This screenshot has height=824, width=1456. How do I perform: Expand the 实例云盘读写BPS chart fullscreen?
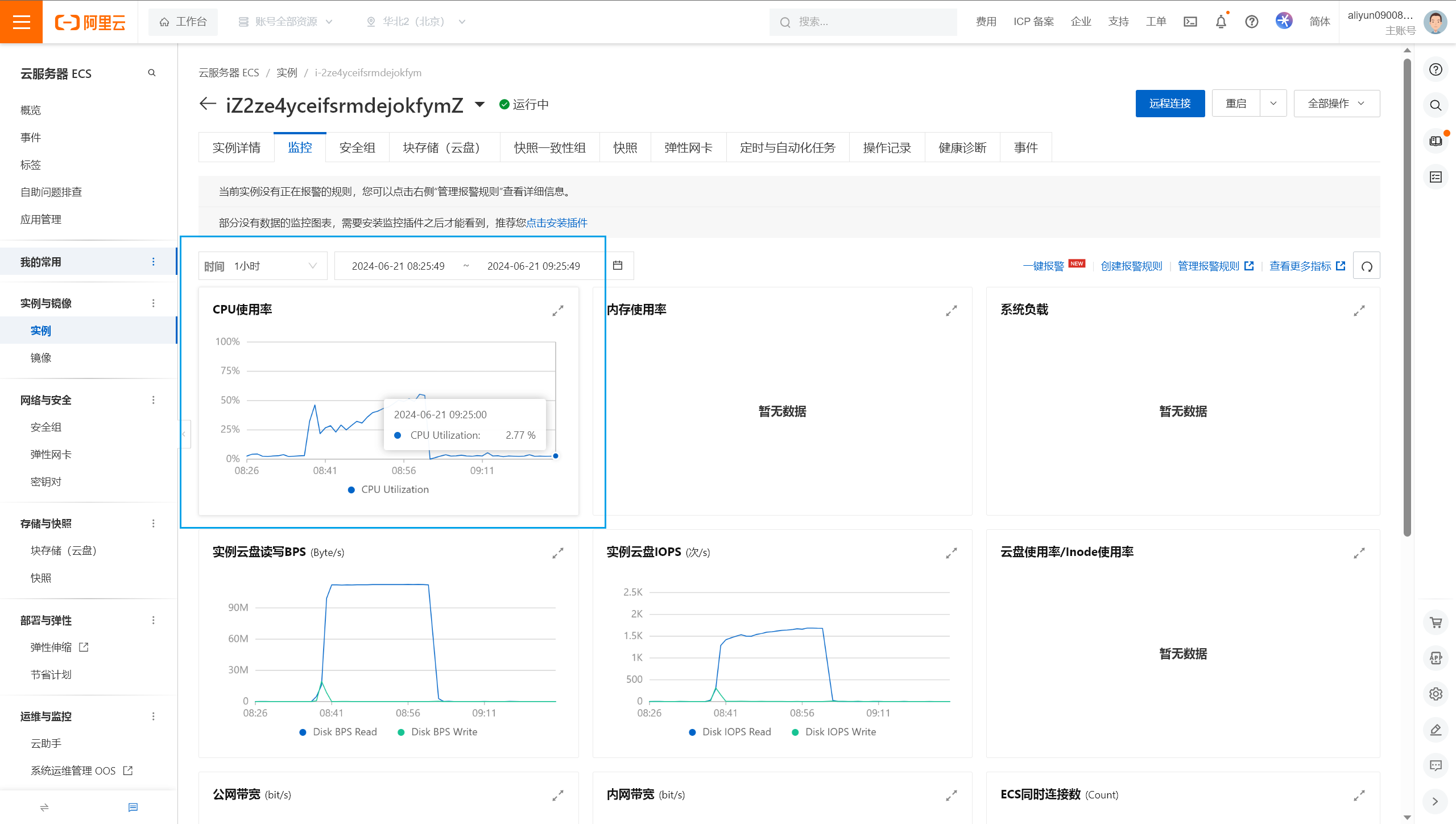point(558,553)
